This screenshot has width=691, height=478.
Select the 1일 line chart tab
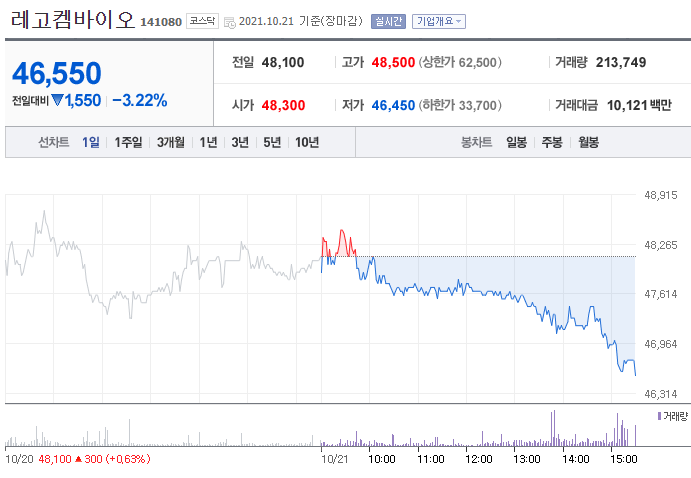[91, 142]
